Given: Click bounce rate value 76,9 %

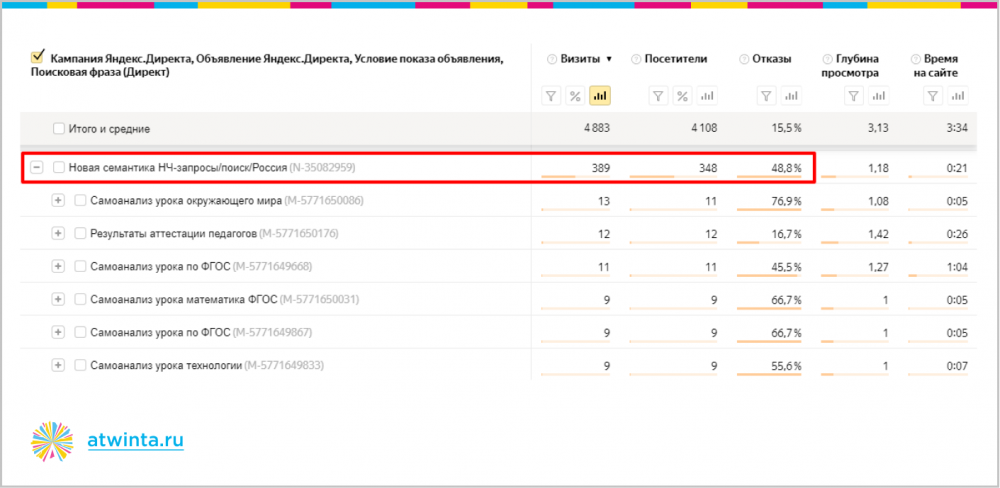Looking at the screenshot, I should point(785,201).
